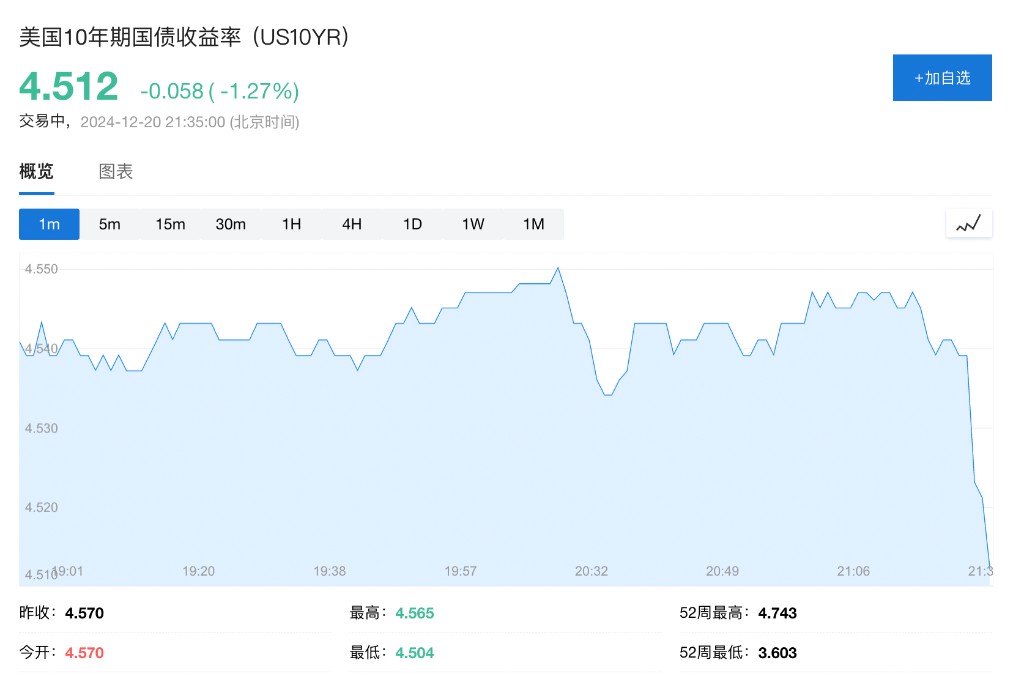Select the 30m interval
Screen dimensions: 1024x676
(231, 224)
